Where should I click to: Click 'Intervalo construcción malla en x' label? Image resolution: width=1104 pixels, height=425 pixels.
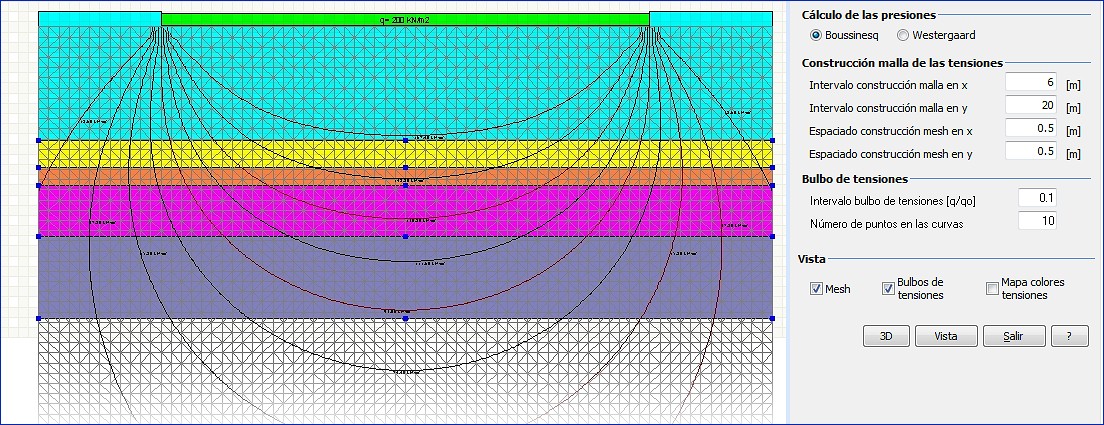pos(888,84)
